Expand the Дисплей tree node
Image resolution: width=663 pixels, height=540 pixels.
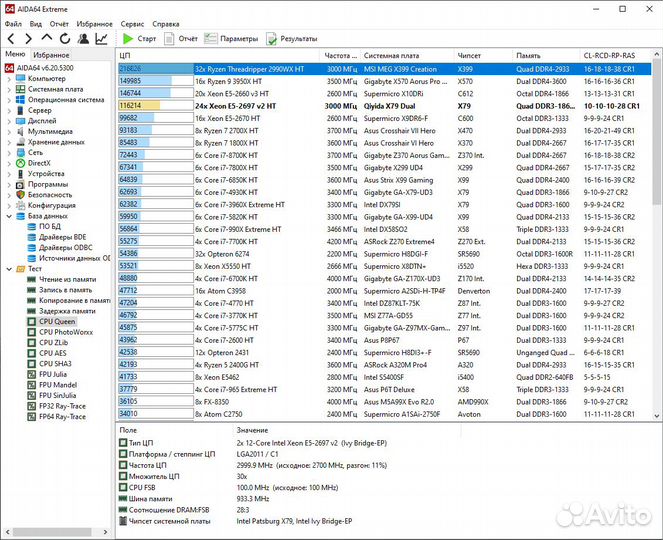[x=9, y=121]
